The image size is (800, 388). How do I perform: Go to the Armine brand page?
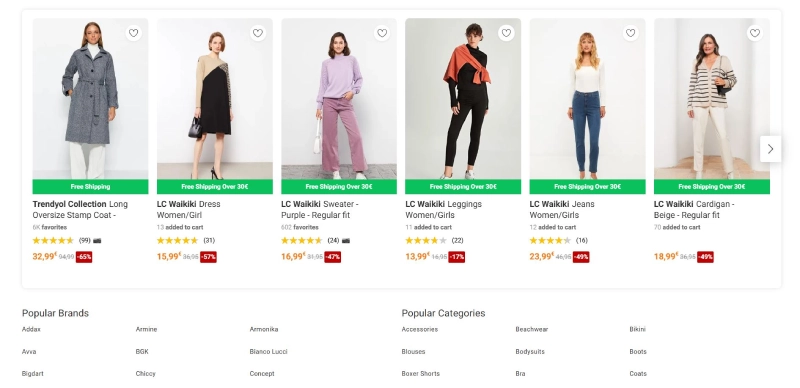[146, 329]
